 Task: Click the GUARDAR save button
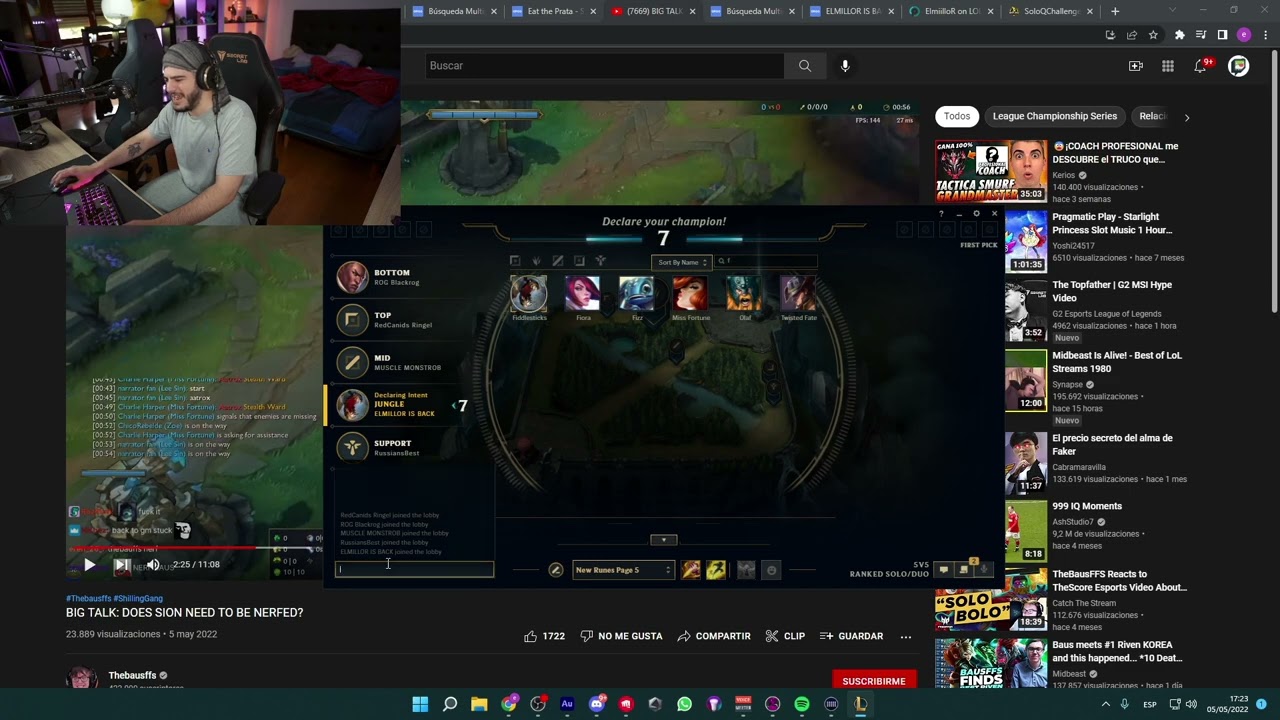pos(851,636)
